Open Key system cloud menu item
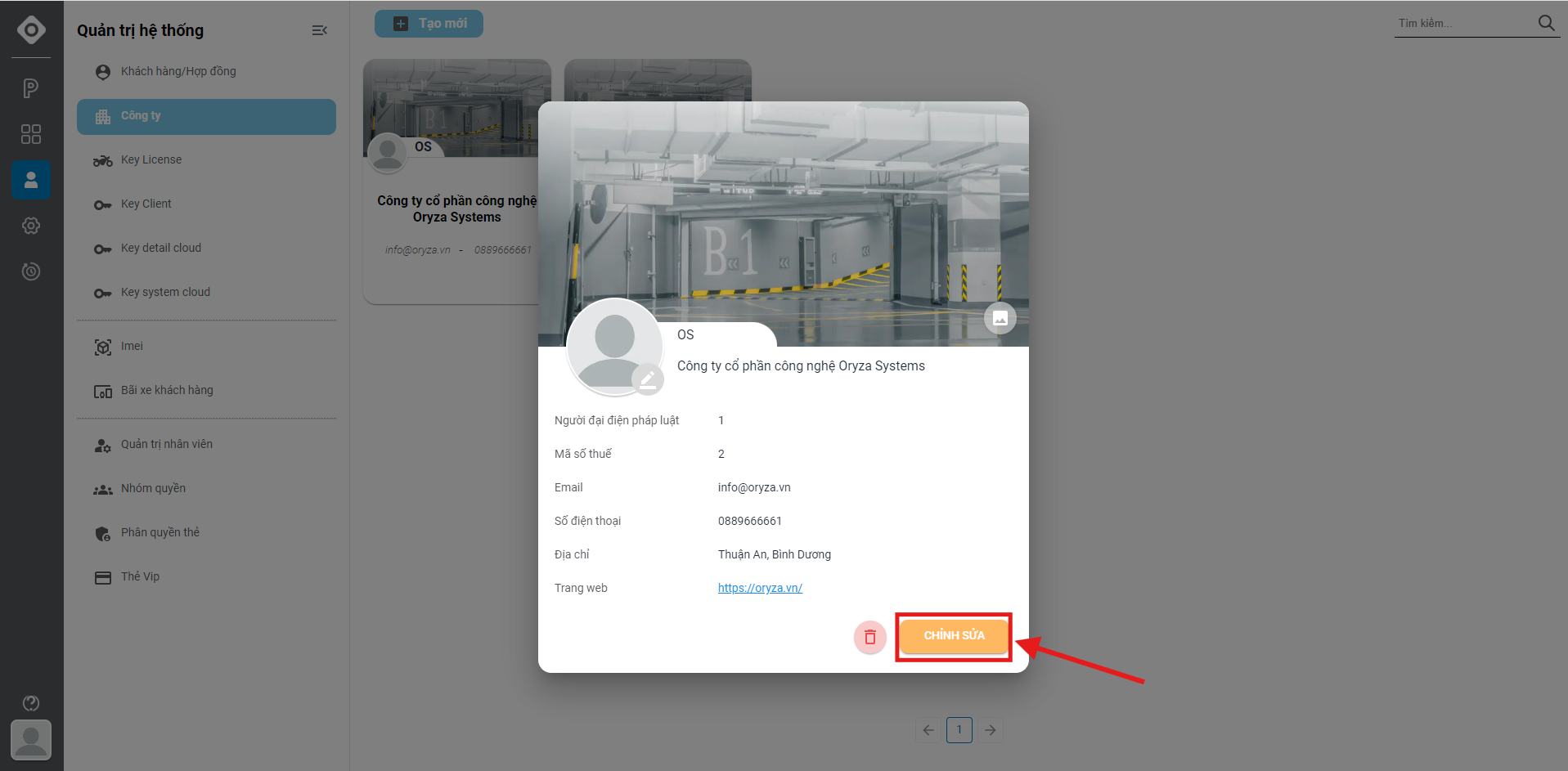 [x=206, y=292]
